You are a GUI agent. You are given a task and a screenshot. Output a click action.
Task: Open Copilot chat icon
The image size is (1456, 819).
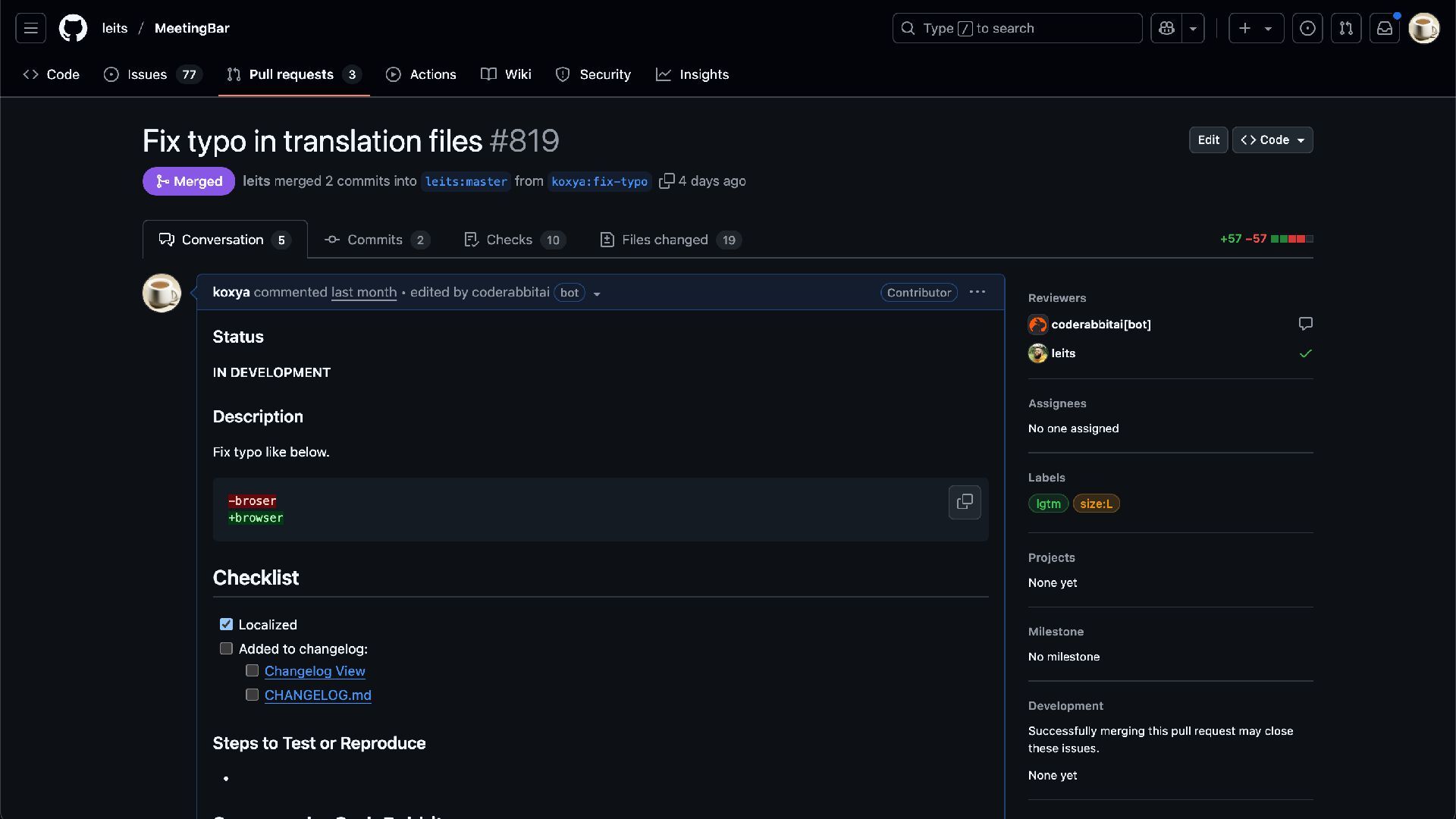(1166, 28)
